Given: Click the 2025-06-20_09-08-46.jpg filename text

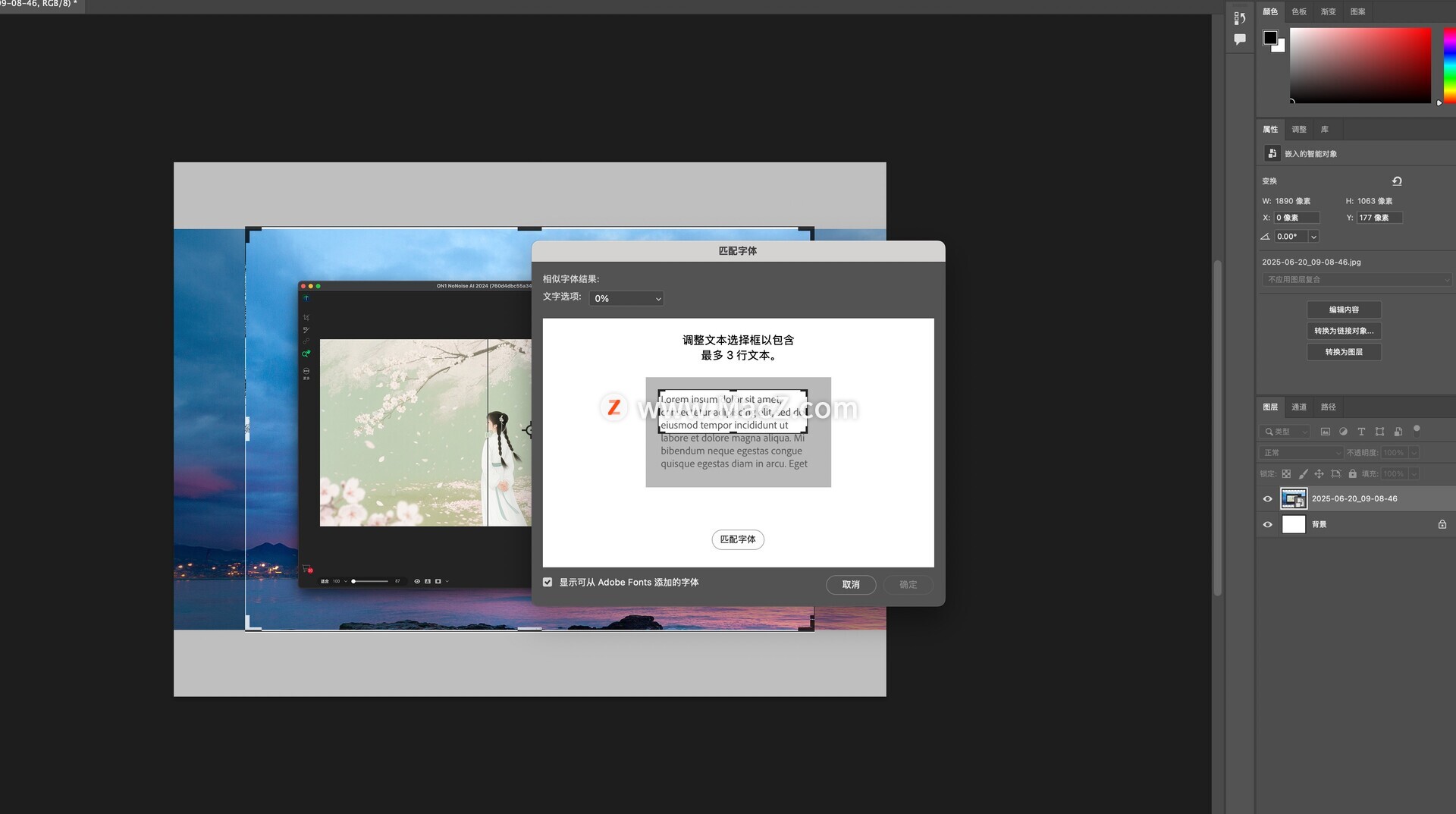Looking at the screenshot, I should (x=1311, y=262).
